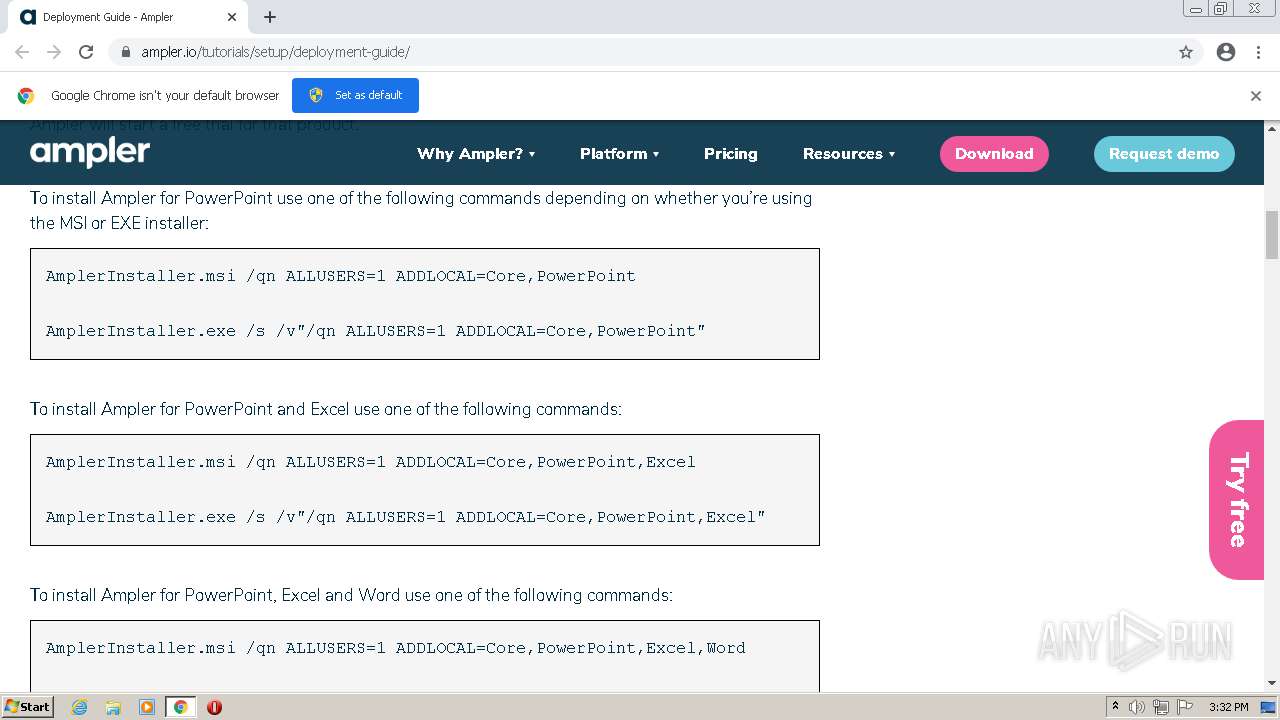
Task: Open the volume speaker tray icon
Action: pos(1137,707)
